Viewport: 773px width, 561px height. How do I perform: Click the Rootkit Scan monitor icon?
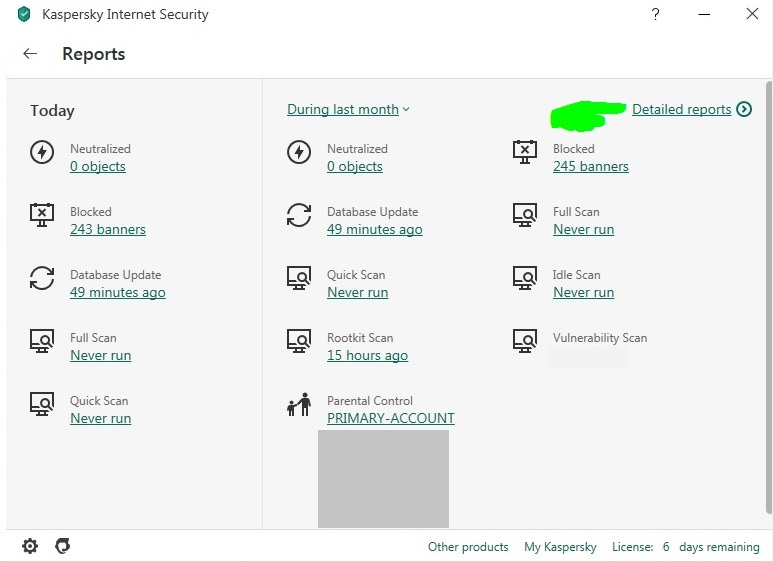pyautogui.click(x=299, y=341)
